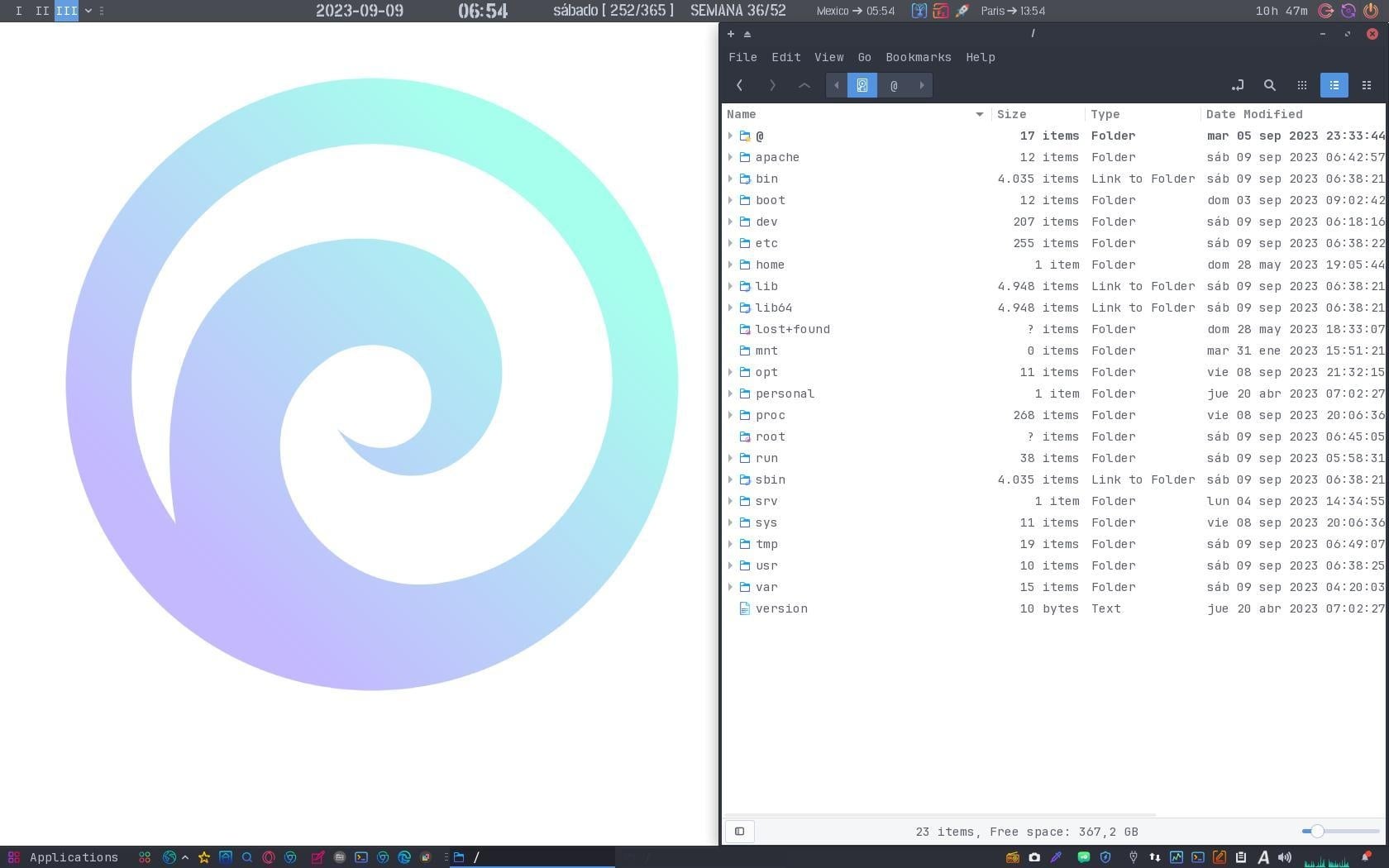Viewport: 1389px width, 868px height.
Task: Click the restart icon in top panel
Action: (1348, 11)
